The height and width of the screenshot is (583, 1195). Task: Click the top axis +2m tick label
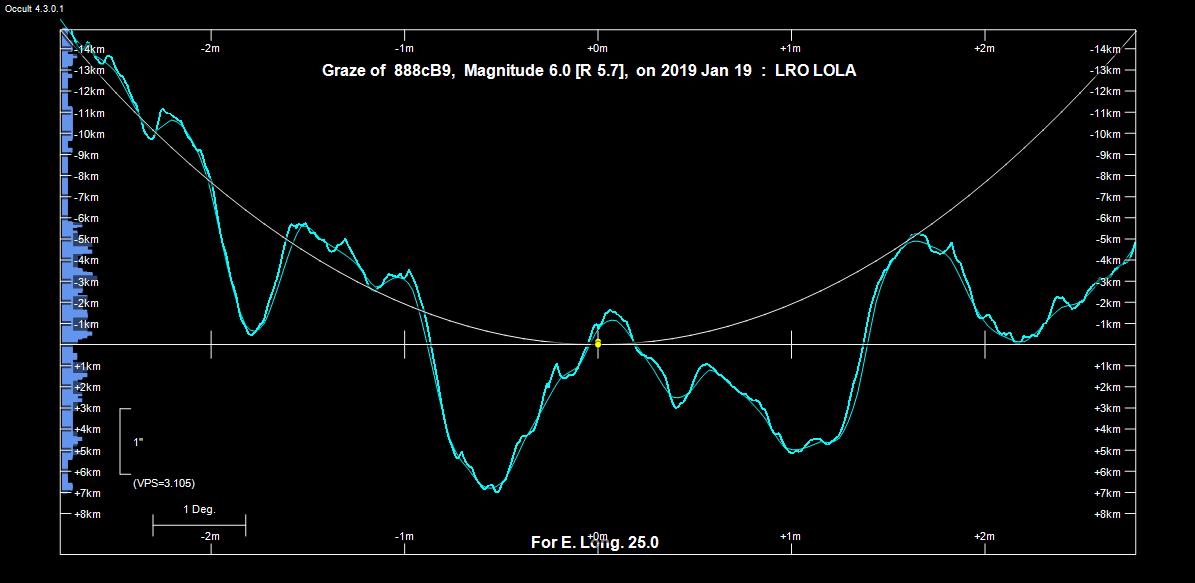[984, 48]
